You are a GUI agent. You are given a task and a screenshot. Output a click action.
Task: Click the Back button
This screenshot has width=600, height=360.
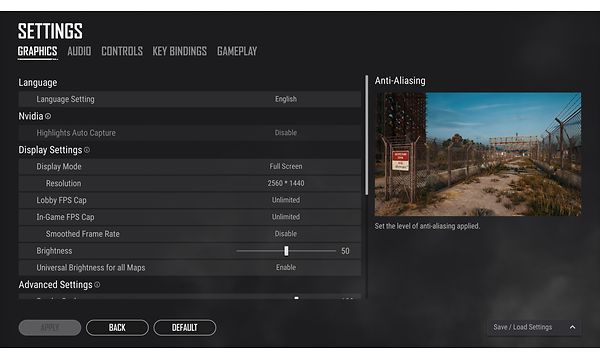coord(117,327)
